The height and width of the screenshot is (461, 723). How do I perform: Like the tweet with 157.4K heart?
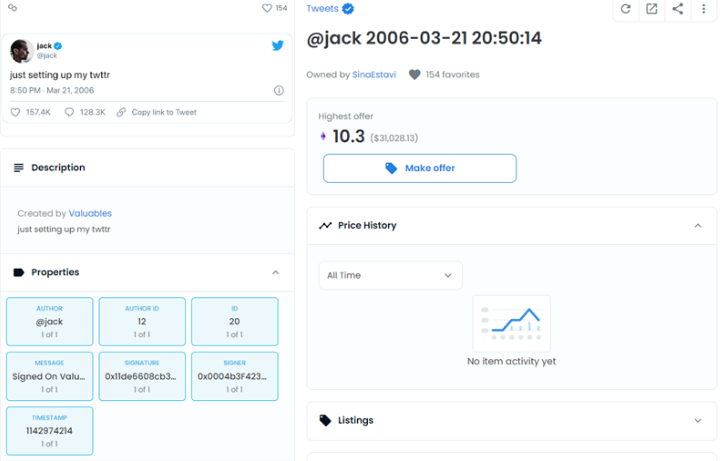[x=15, y=112]
